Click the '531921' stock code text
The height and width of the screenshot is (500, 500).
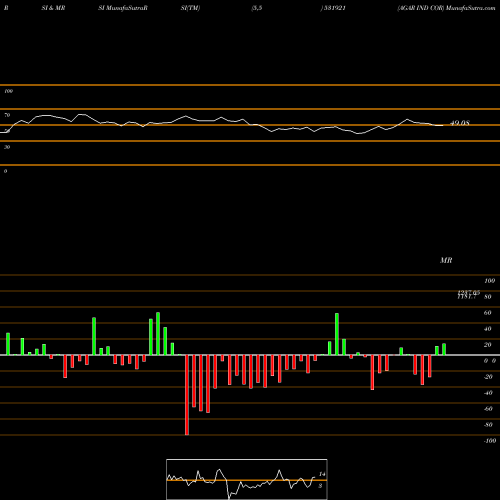(334, 8)
